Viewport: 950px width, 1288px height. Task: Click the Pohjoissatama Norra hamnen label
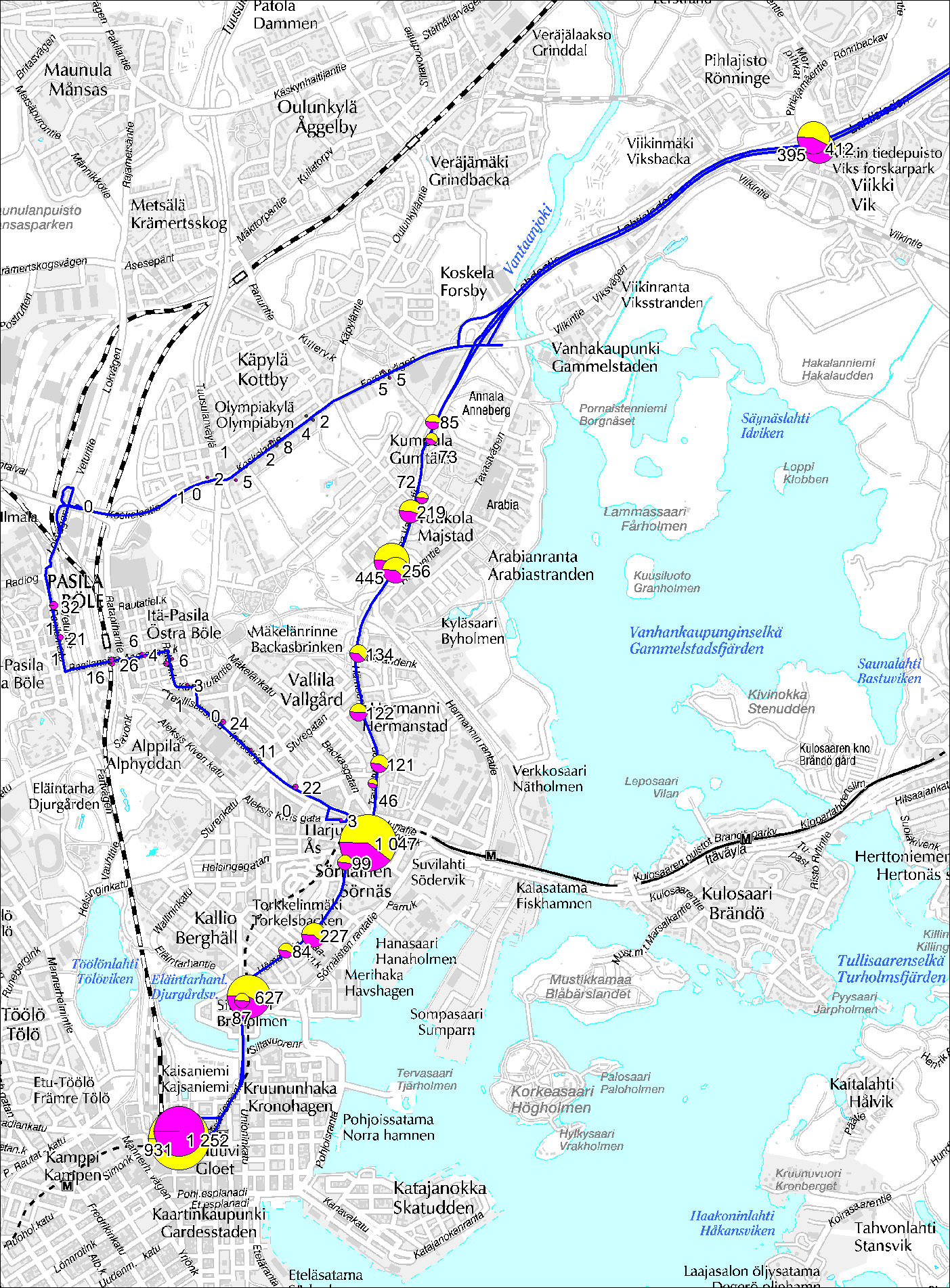point(388,1127)
